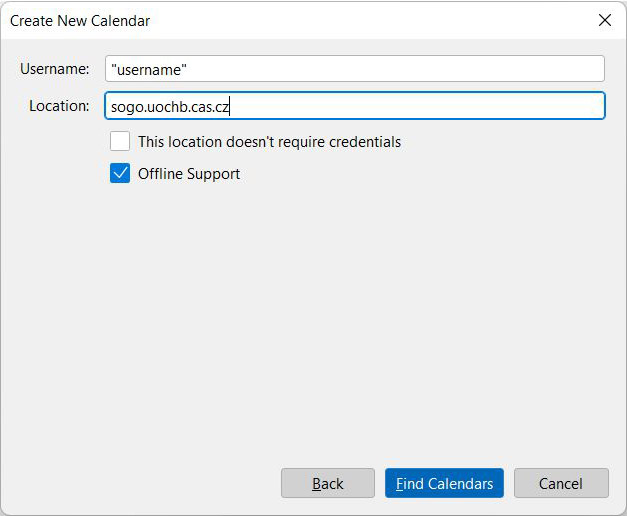Image resolution: width=627 pixels, height=516 pixels.
Task: Cancel the calendar creation
Action: [x=561, y=483]
